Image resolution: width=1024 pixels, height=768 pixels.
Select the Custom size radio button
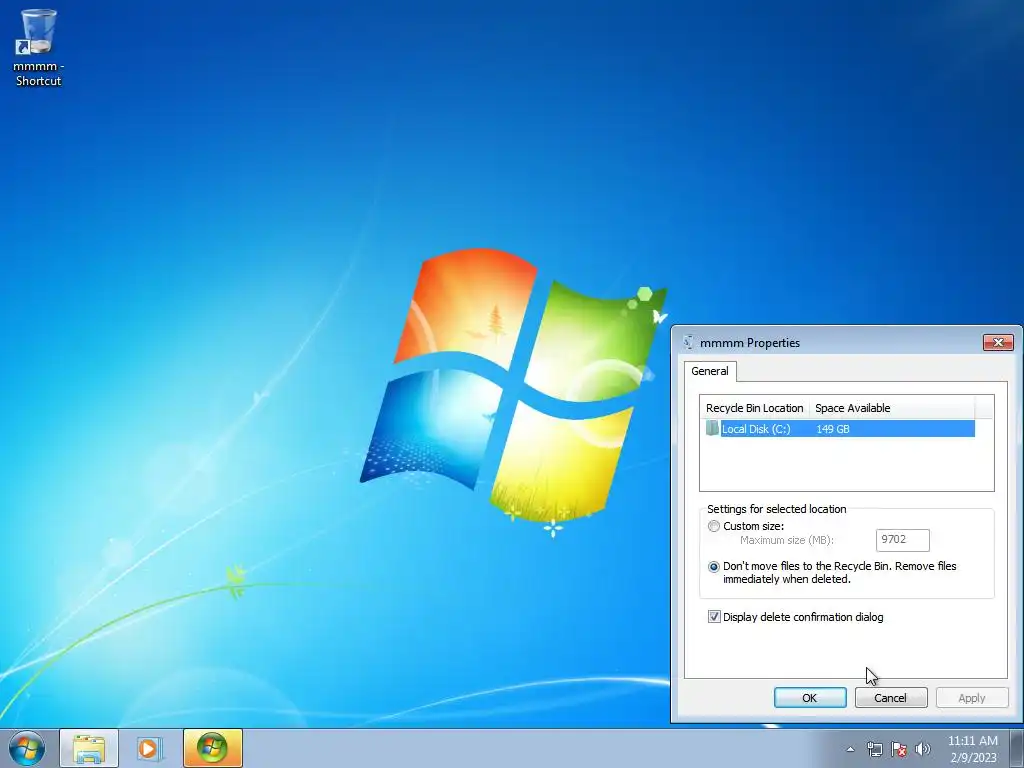[714, 526]
